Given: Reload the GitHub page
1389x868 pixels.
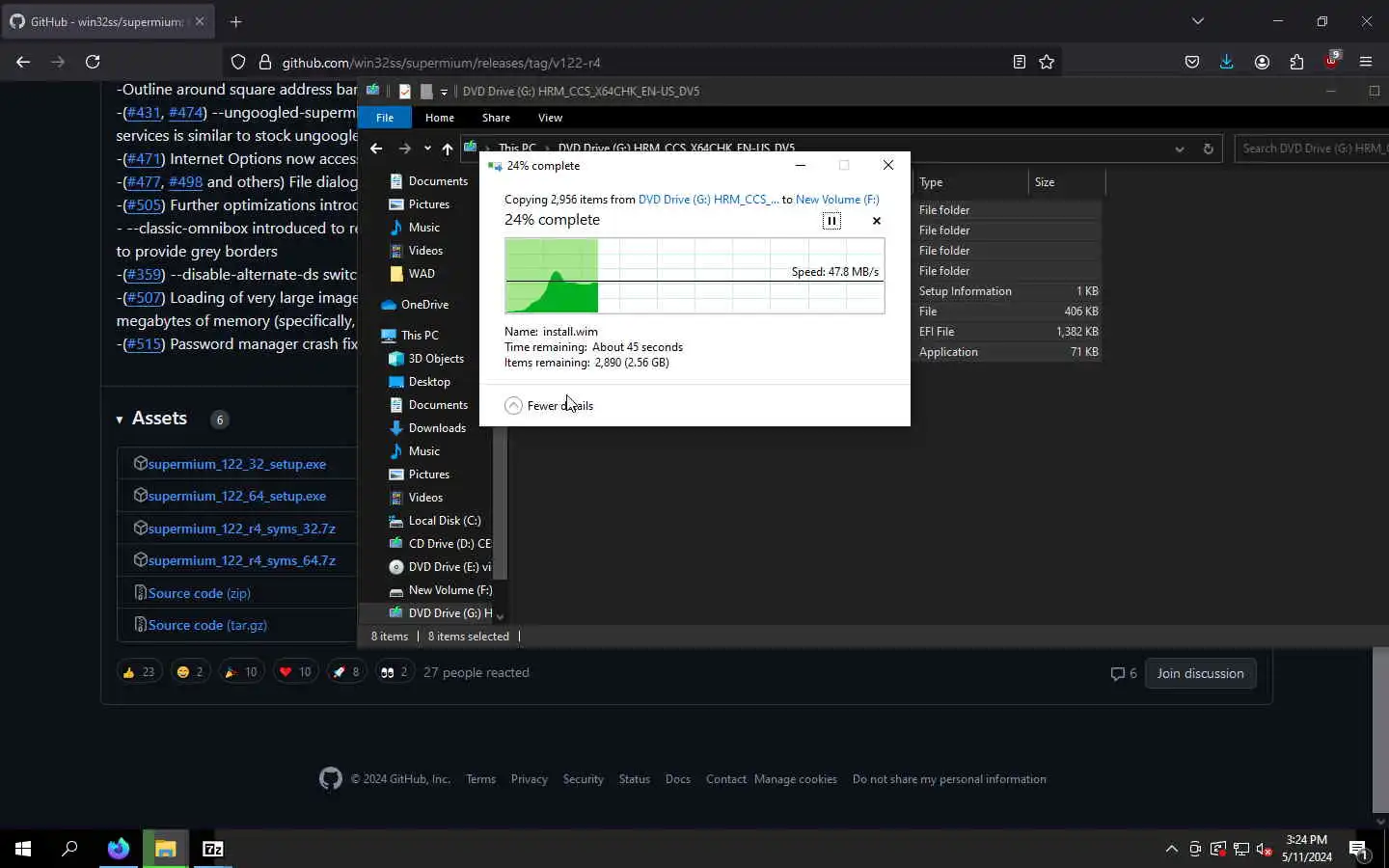Looking at the screenshot, I should point(93,62).
